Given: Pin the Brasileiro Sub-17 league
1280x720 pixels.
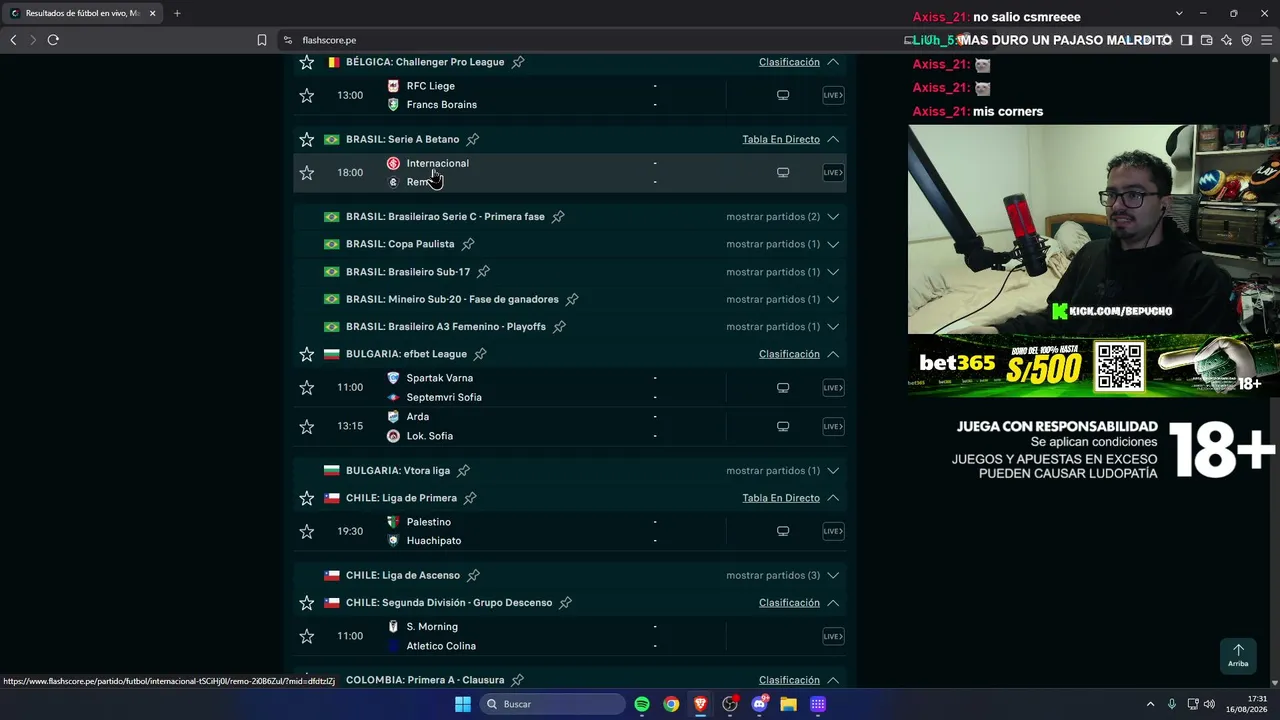Looking at the screenshot, I should tap(484, 272).
